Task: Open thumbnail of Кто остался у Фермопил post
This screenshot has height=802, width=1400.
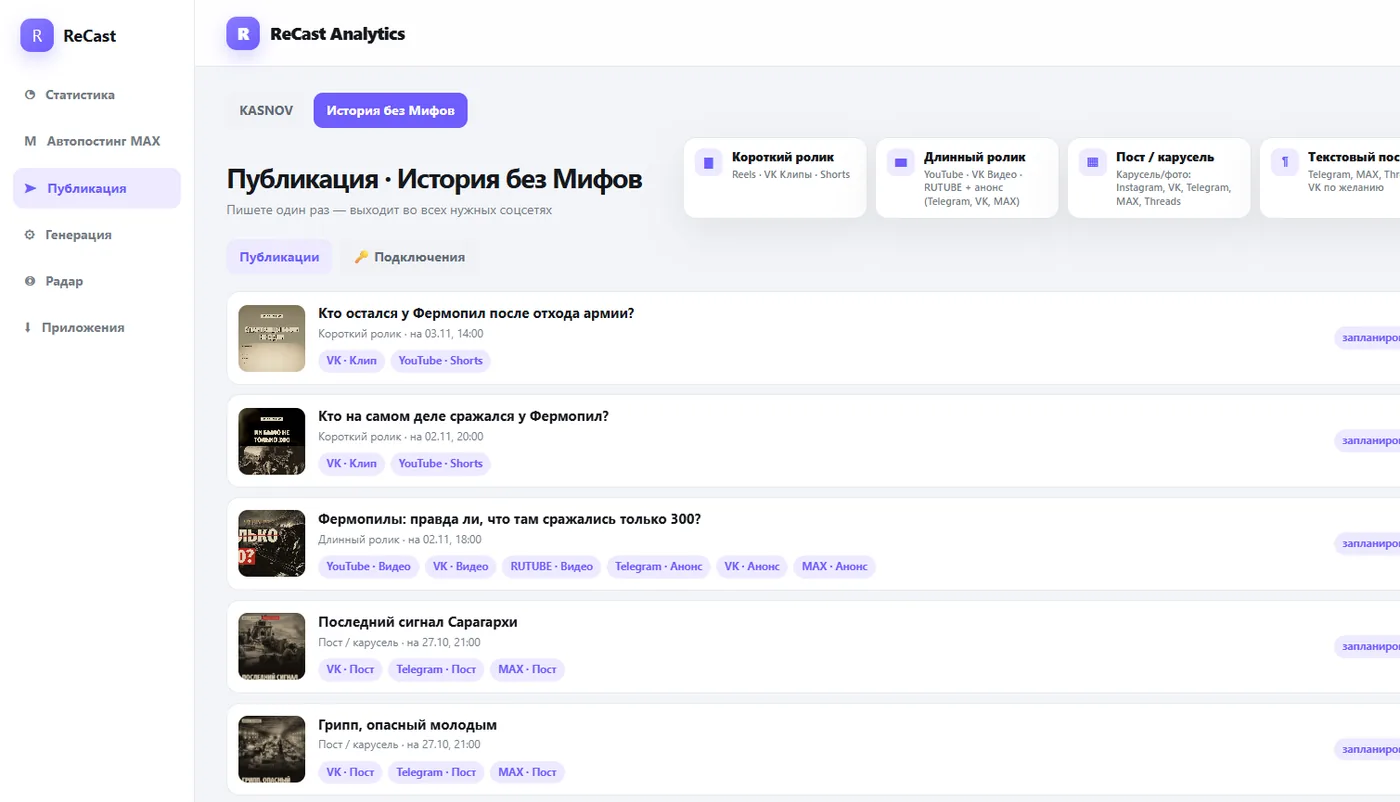Action: pyautogui.click(x=272, y=338)
